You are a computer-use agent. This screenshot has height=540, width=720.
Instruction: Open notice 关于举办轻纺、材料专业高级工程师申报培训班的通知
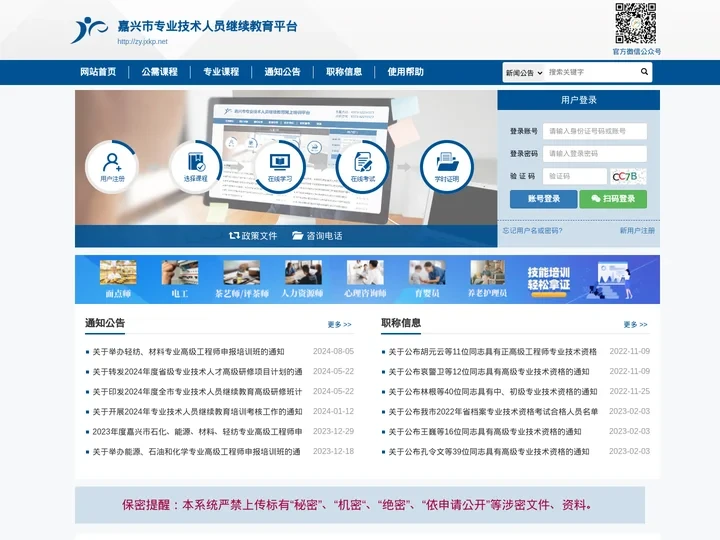[188, 352]
